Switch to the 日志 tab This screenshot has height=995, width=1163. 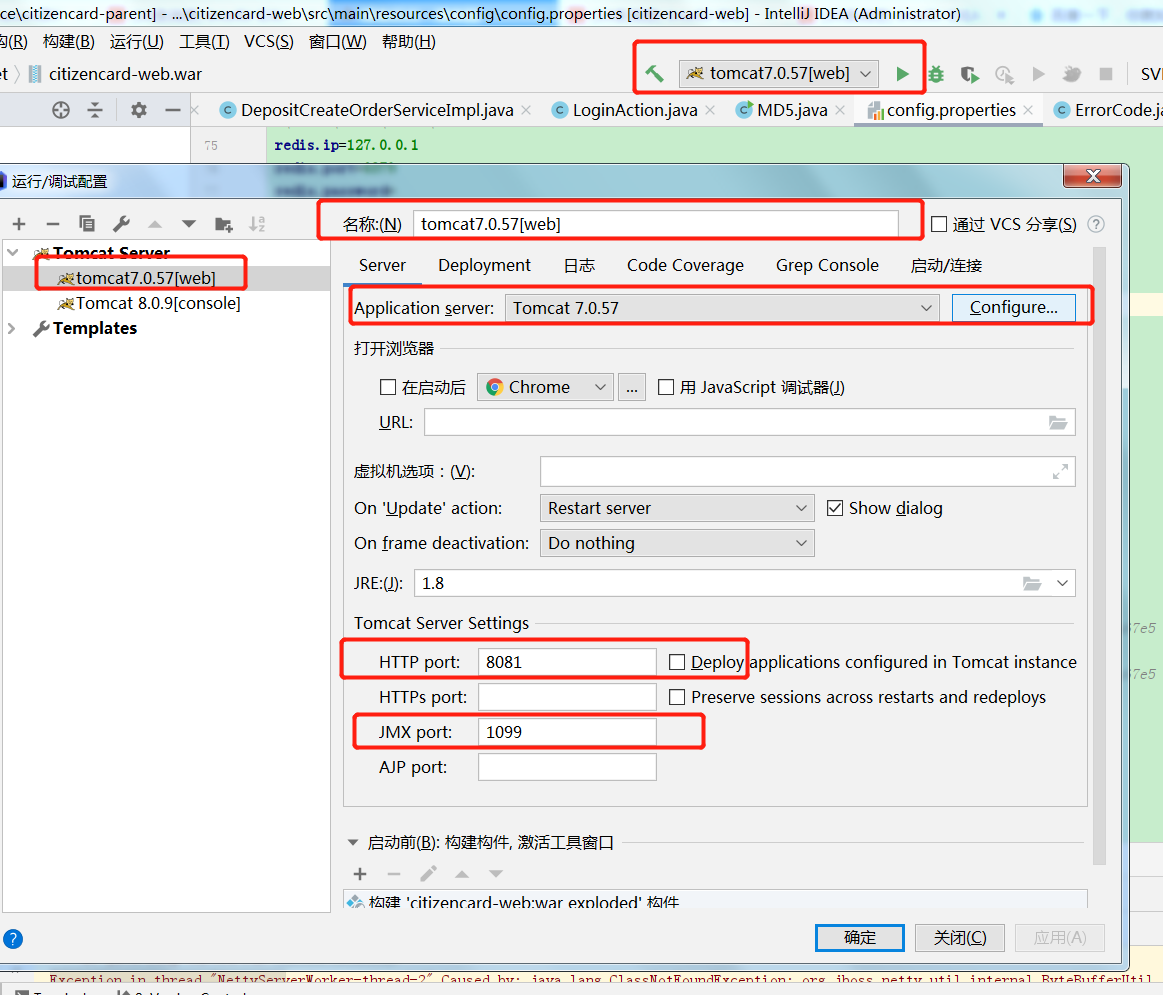click(x=579, y=266)
